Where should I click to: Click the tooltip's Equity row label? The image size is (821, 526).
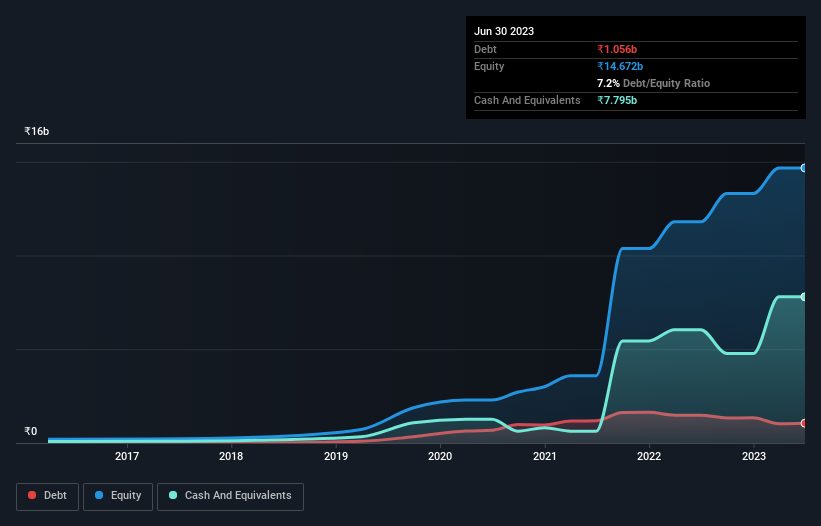(489, 66)
